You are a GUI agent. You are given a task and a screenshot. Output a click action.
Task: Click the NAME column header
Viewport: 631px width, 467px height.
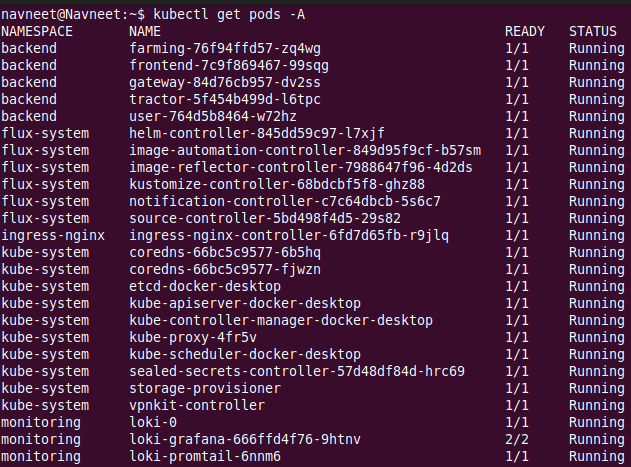[145, 31]
